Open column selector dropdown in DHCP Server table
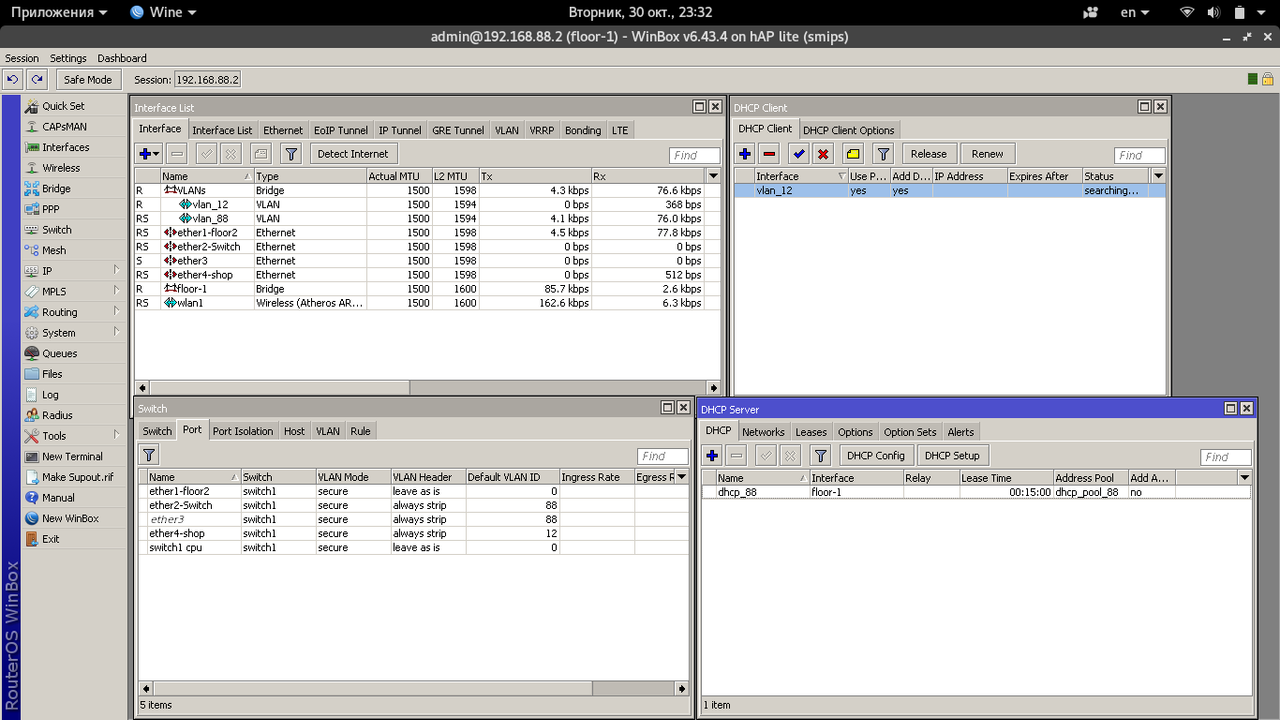The height and width of the screenshot is (720, 1280). pyautogui.click(x=1243, y=478)
